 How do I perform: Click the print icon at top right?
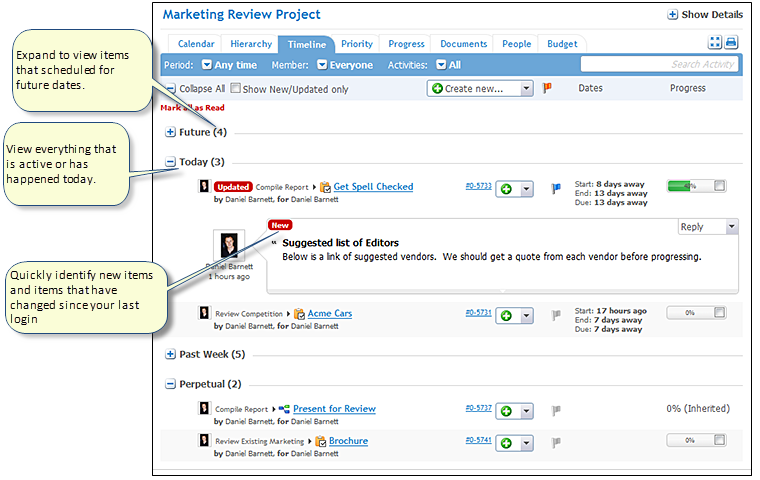click(731, 43)
